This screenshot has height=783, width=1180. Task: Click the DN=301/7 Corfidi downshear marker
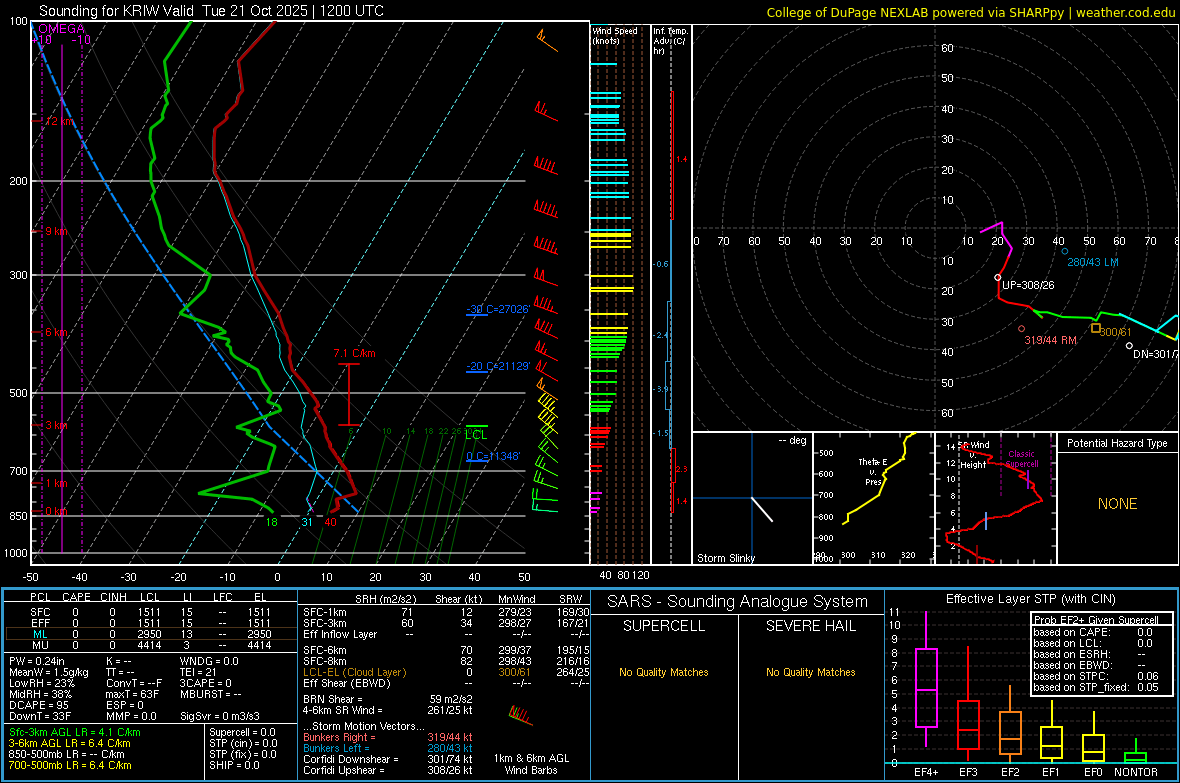(x=1129, y=346)
